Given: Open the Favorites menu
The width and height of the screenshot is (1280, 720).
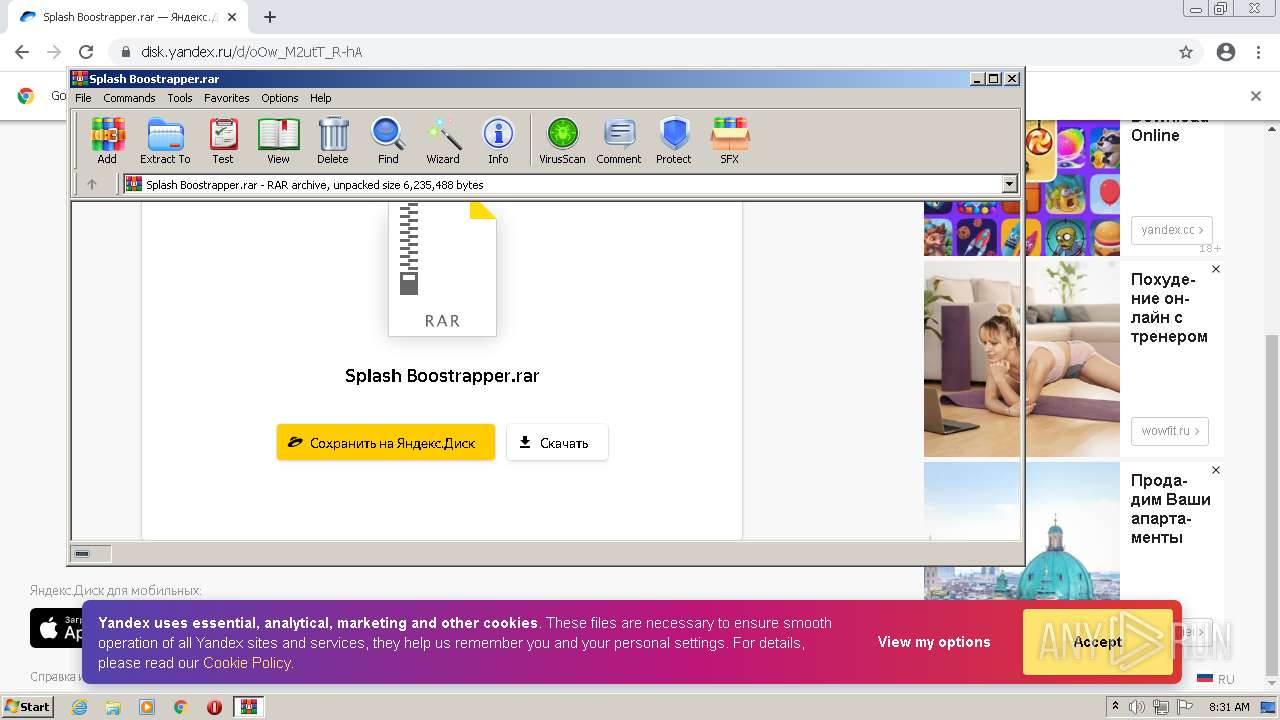Looking at the screenshot, I should 227,98.
